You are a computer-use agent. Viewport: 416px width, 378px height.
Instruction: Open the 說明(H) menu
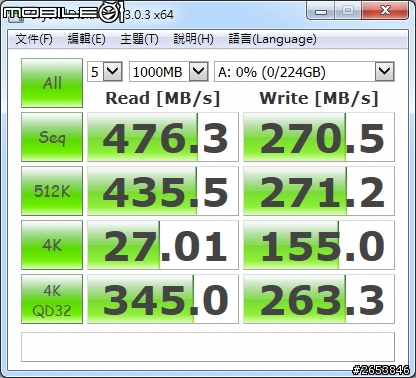(x=193, y=39)
